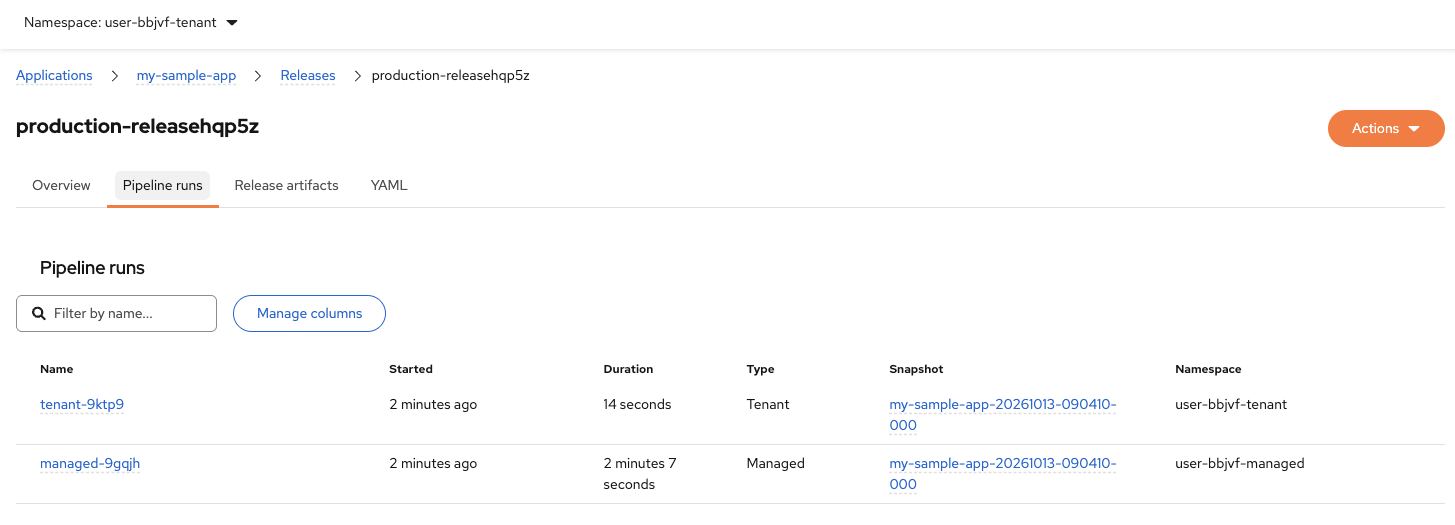The height and width of the screenshot is (525, 1455).
Task: Open Manage columns dialog
Action: click(x=309, y=313)
